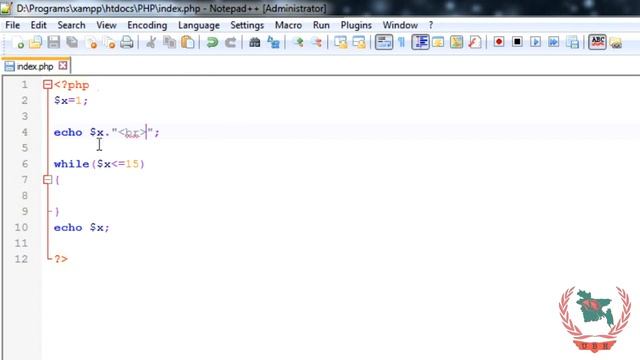Open the File menu
The width and height of the screenshot is (640, 360).
pos(12,25)
